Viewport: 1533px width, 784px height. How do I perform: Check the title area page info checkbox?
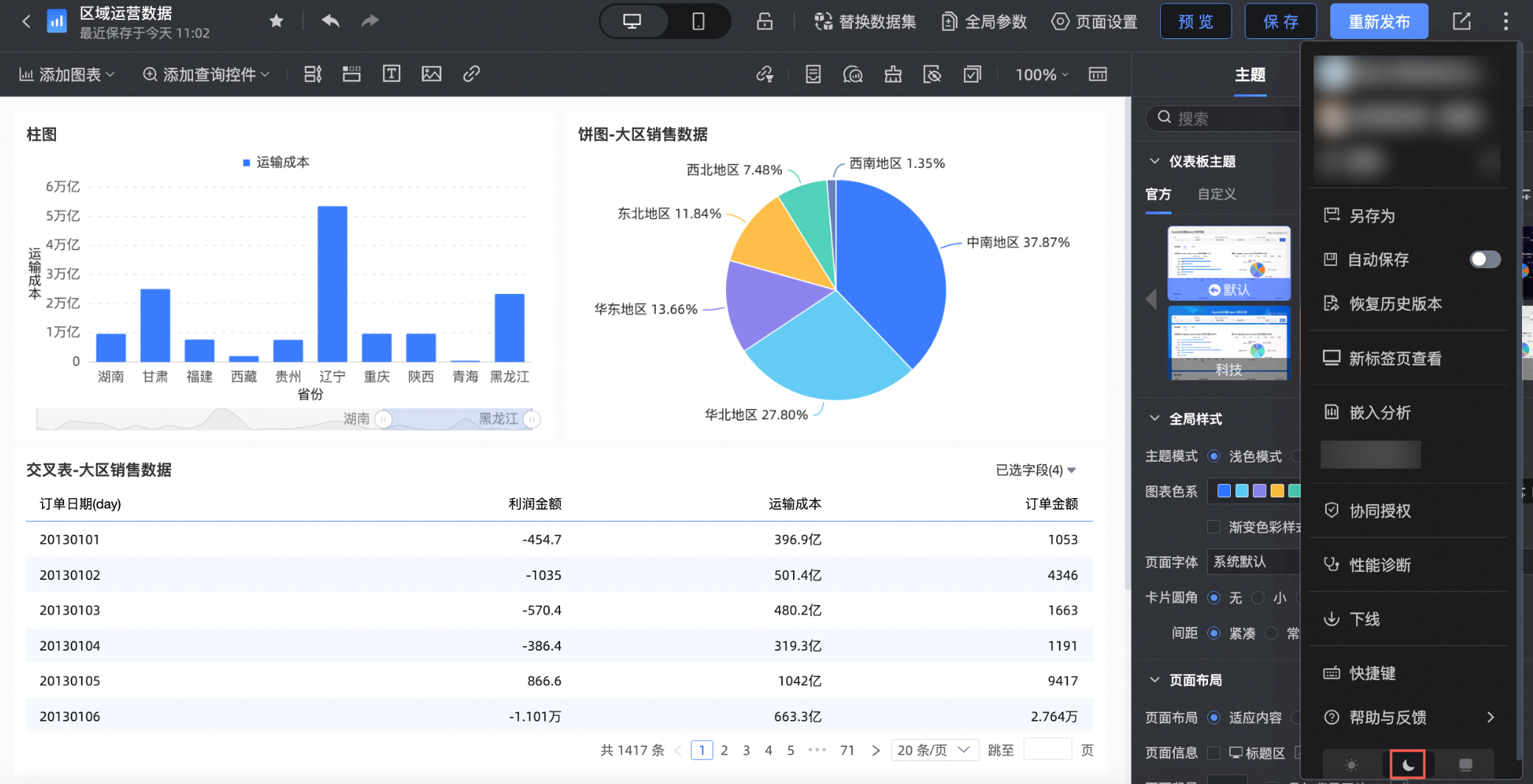click(x=1214, y=752)
